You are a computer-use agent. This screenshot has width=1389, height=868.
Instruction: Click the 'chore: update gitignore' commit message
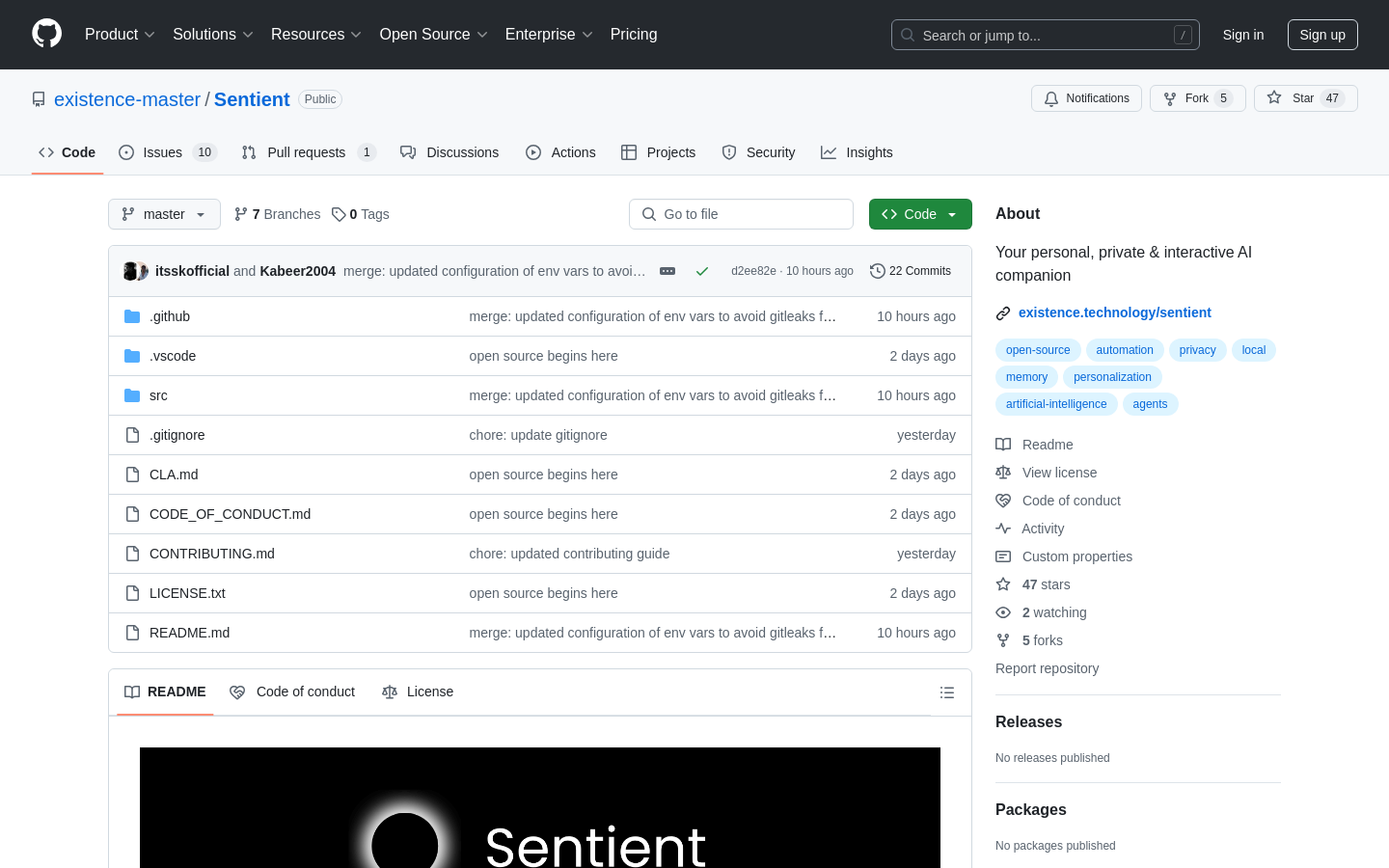pyautogui.click(x=538, y=435)
